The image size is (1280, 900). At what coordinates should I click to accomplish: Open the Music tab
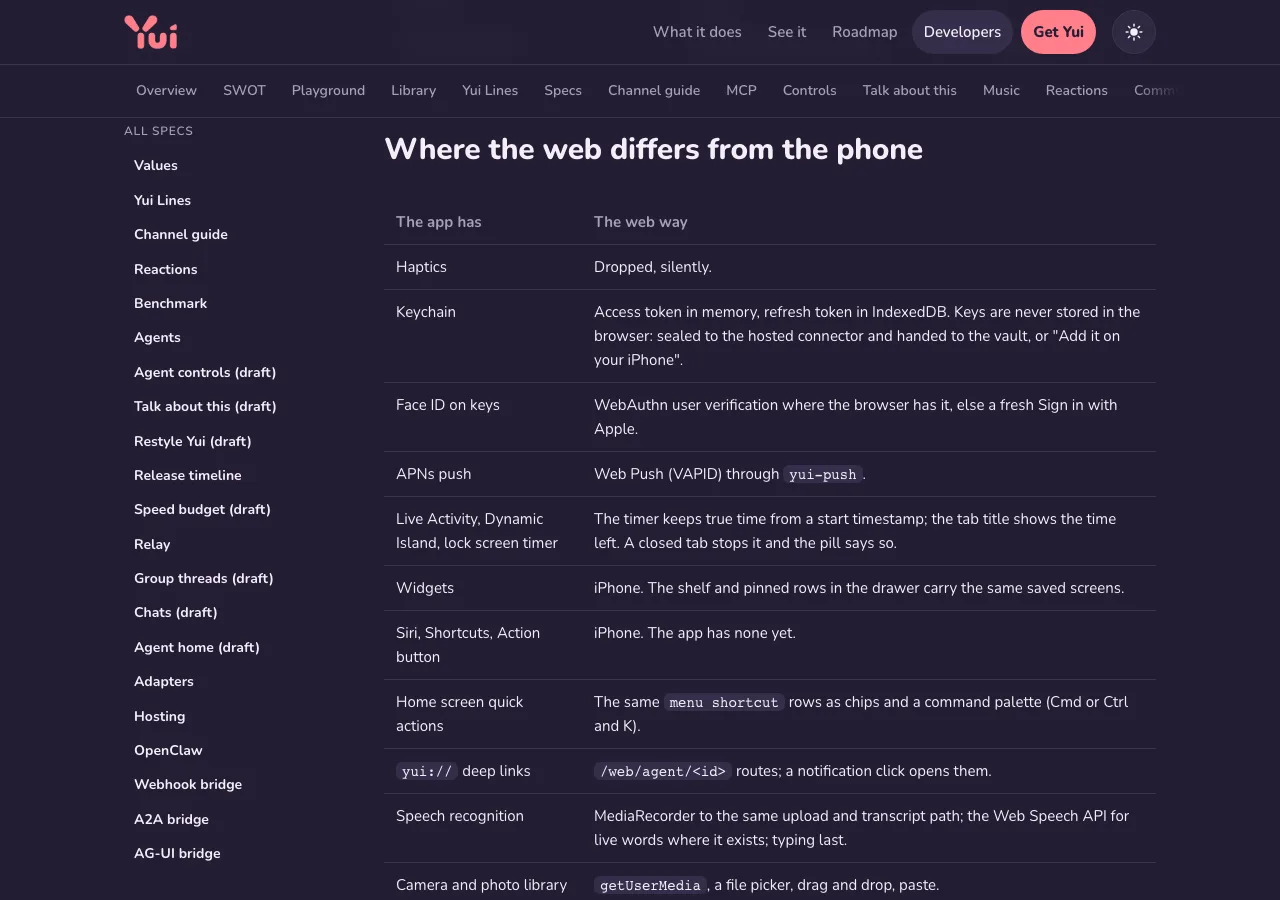[x=1001, y=90]
